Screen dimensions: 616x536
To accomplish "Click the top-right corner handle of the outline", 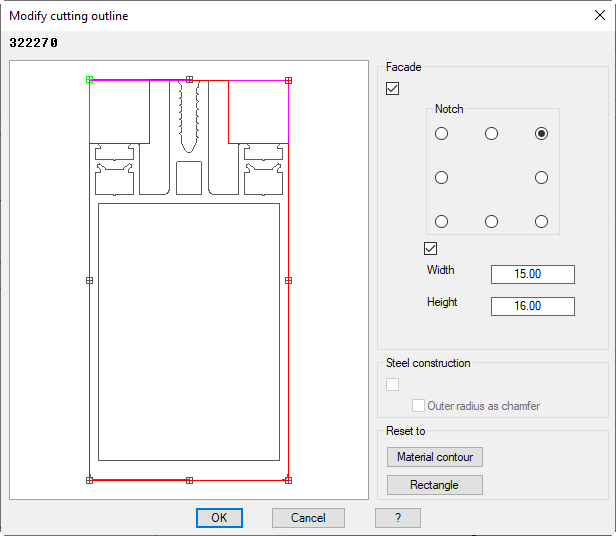I will pyautogui.click(x=288, y=80).
